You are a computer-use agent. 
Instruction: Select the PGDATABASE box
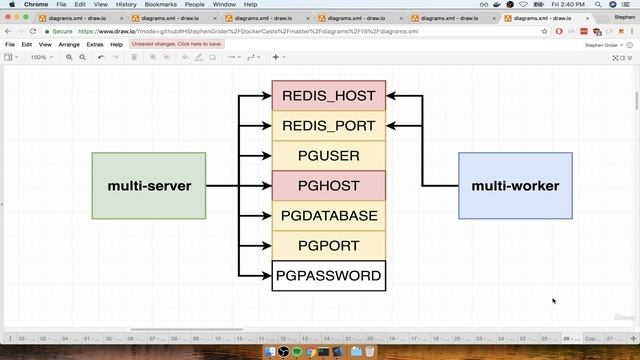(x=329, y=216)
